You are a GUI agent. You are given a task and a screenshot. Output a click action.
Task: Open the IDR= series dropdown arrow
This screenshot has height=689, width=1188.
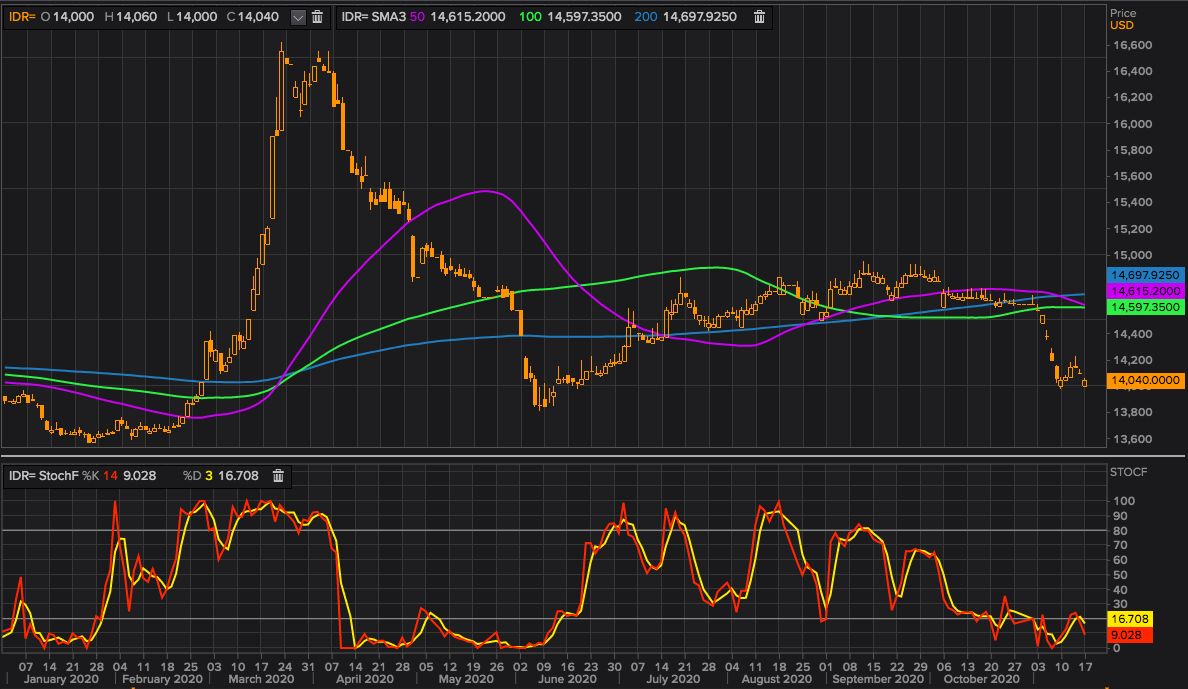(x=299, y=17)
